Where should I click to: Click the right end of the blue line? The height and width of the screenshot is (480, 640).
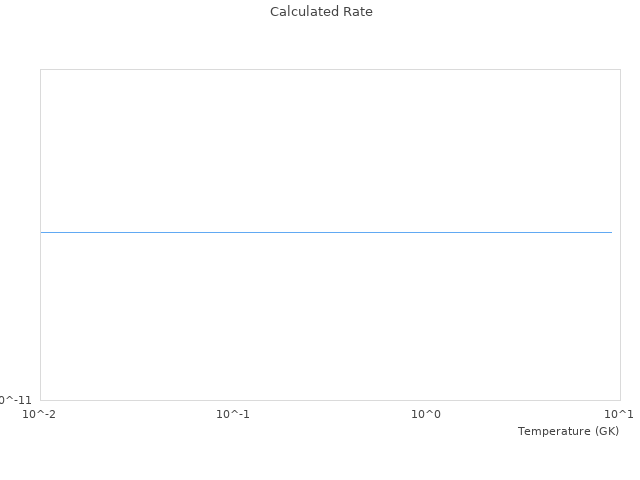tap(611, 232)
